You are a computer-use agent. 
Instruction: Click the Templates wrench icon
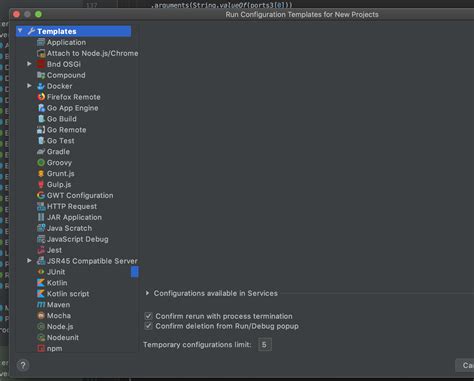point(31,31)
